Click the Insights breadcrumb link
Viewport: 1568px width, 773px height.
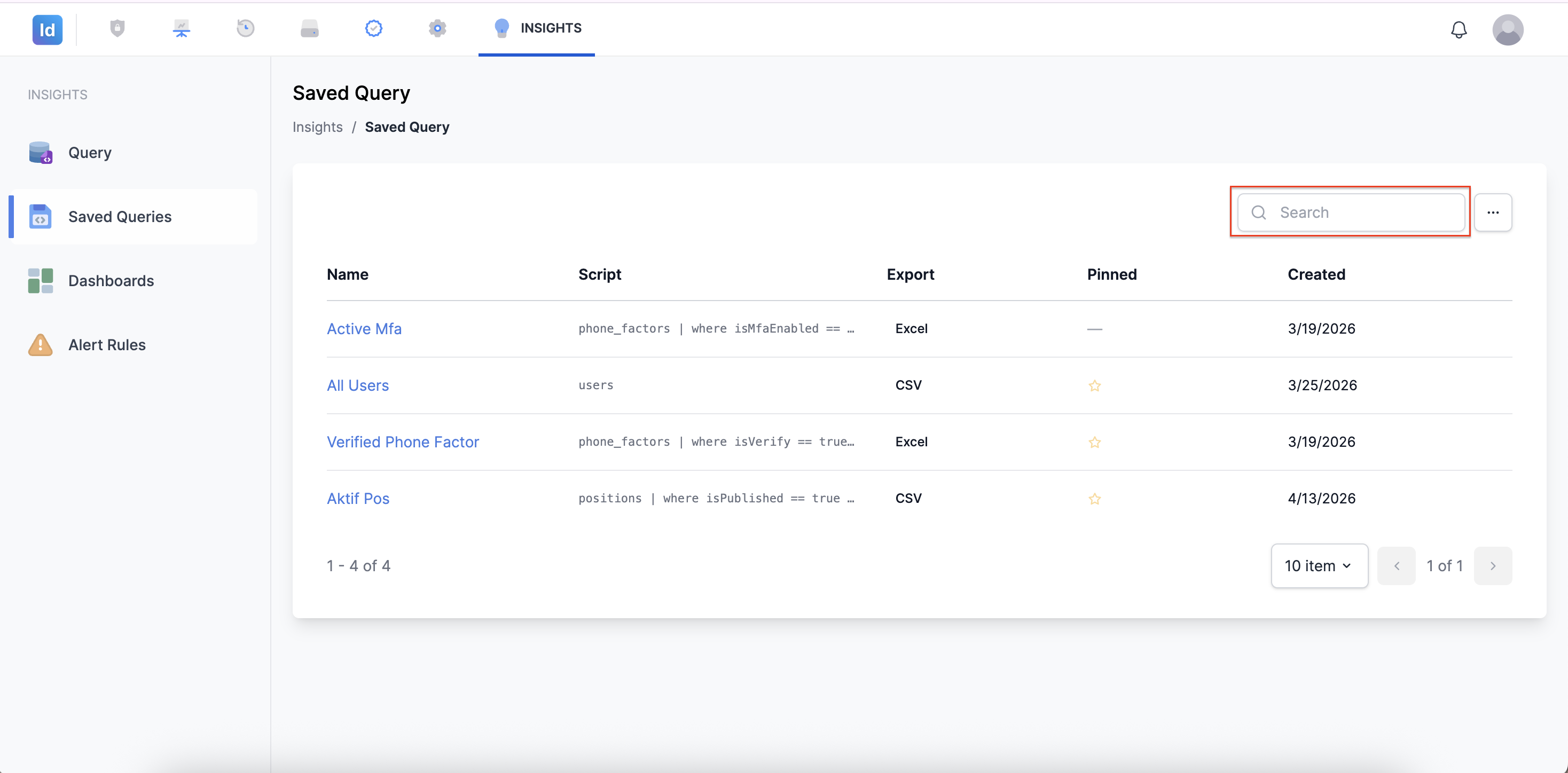pos(317,127)
